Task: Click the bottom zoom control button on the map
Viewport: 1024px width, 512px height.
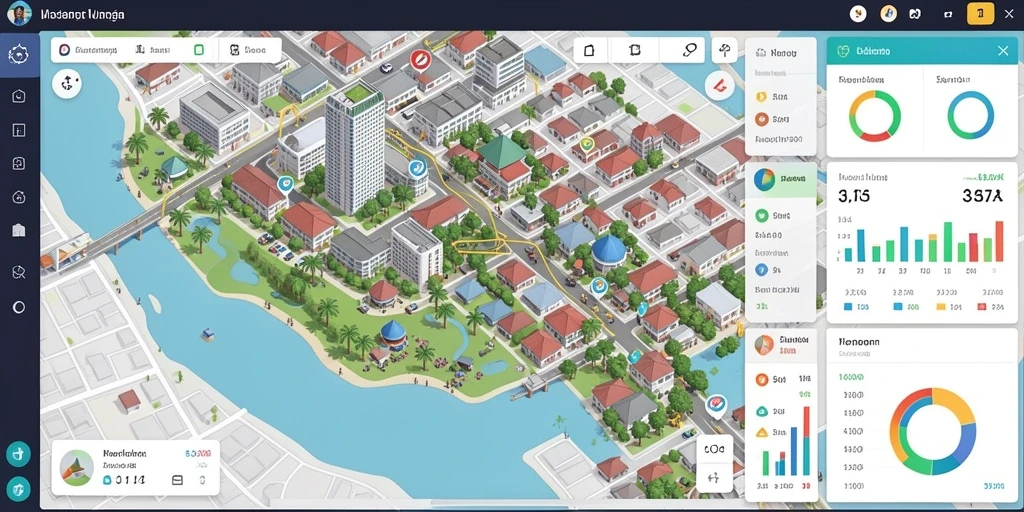Action: click(714, 477)
